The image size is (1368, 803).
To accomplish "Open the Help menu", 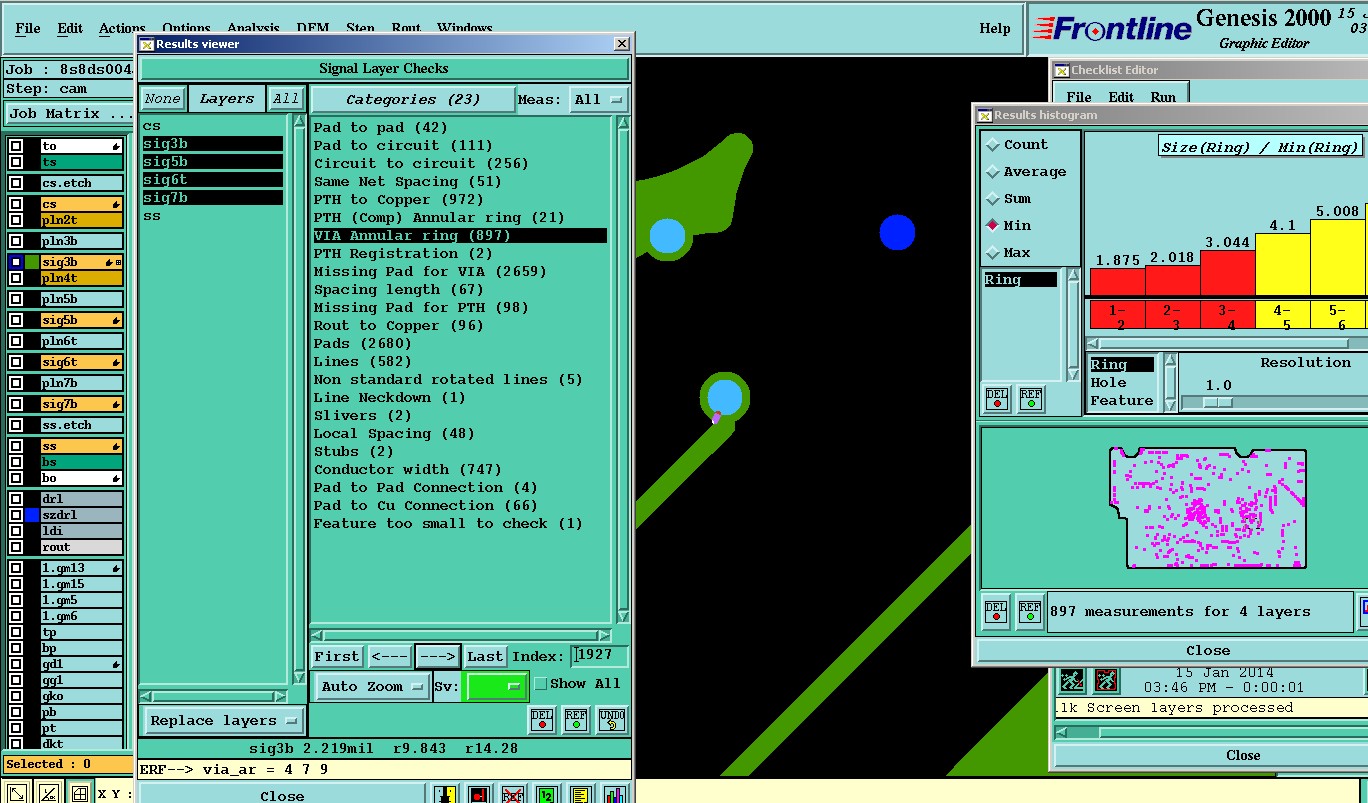I will [995, 28].
